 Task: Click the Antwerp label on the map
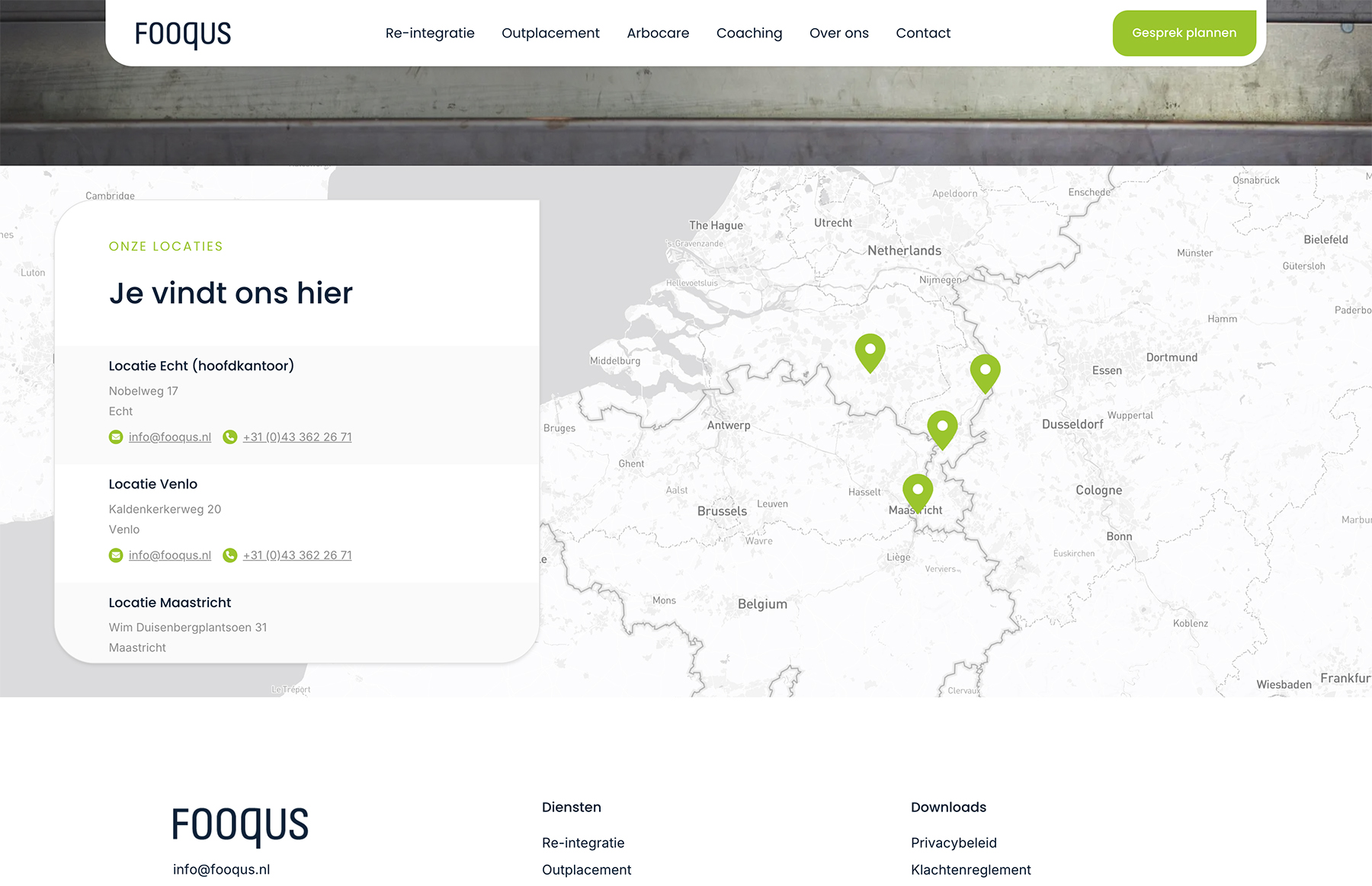pos(729,425)
